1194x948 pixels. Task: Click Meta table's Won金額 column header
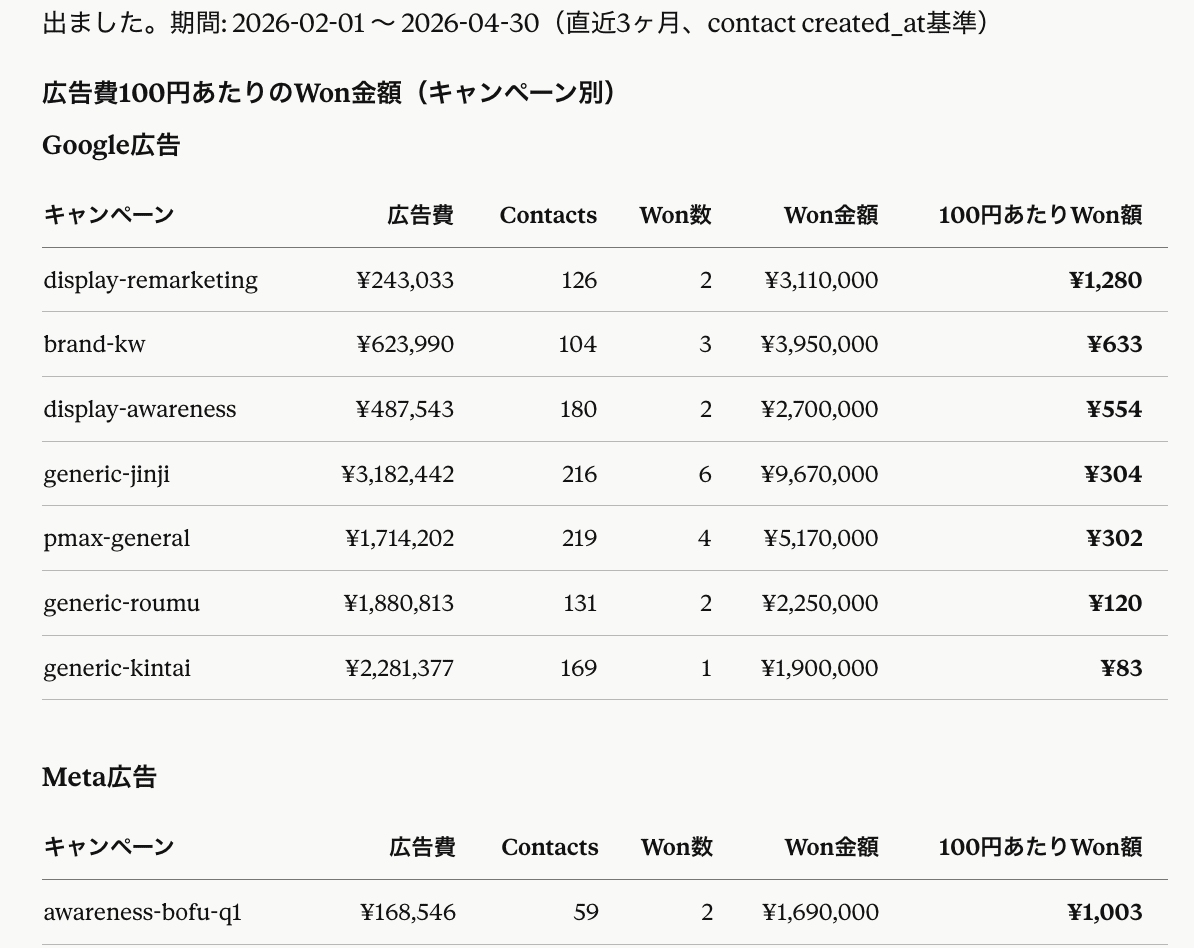pyautogui.click(x=832, y=847)
